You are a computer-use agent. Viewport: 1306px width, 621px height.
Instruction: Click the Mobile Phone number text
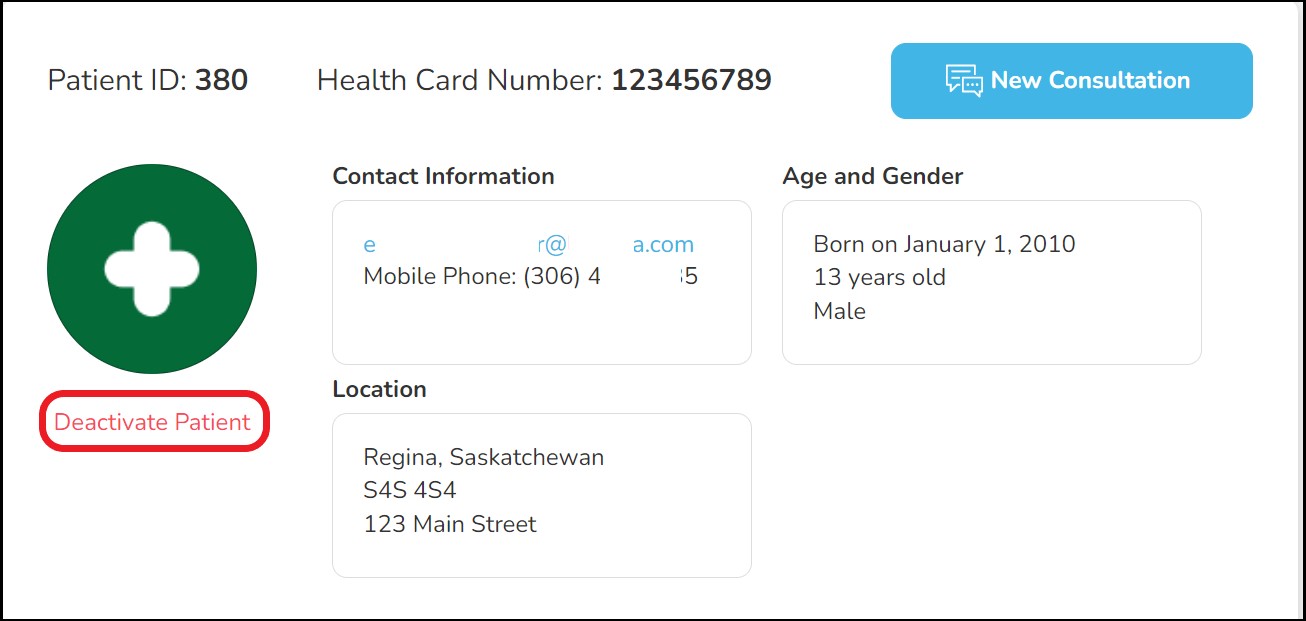pos(530,276)
